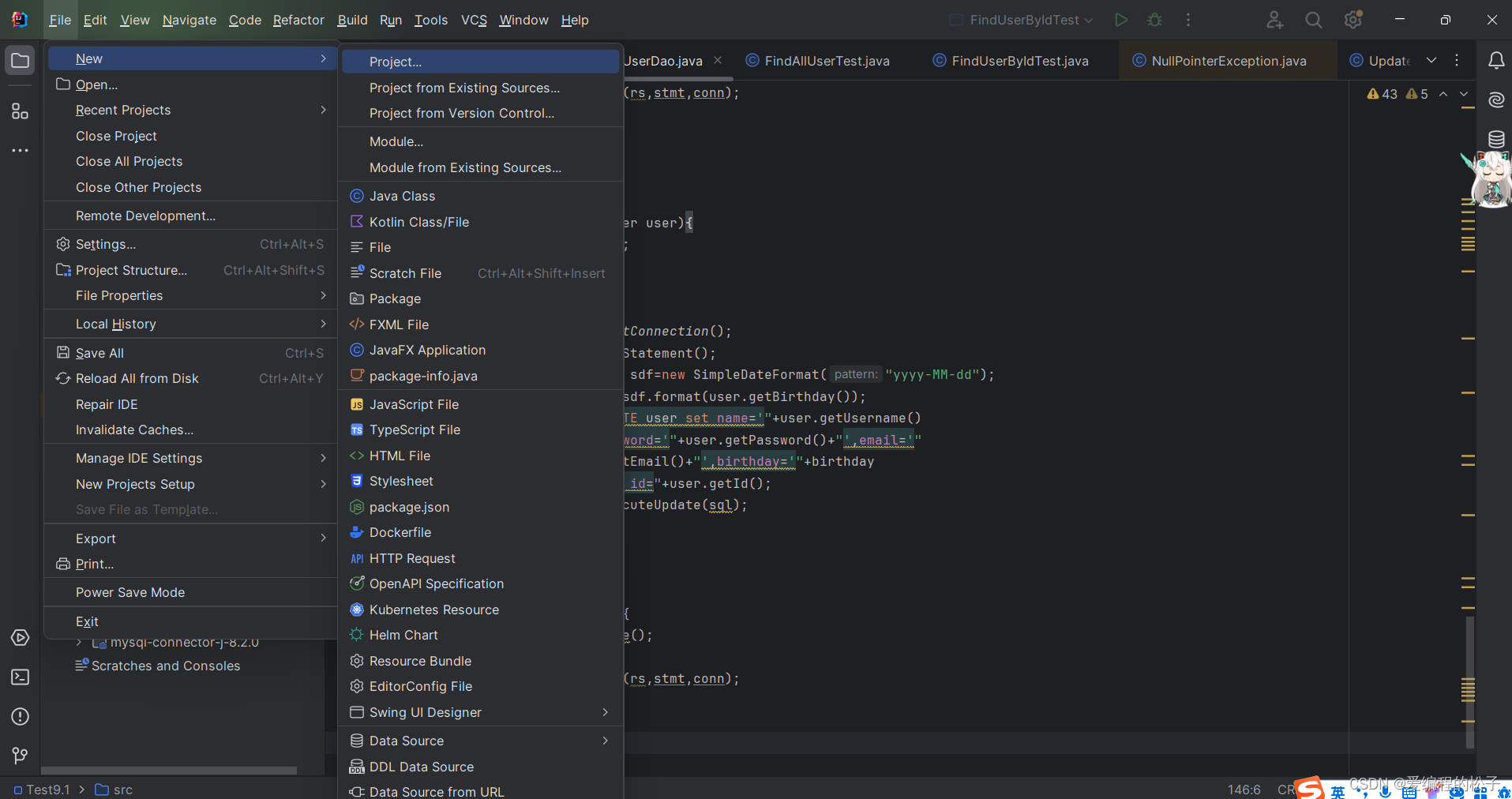Screen dimensions: 1512x799
Task: Choose FXML File option
Action: [x=481, y=324]
